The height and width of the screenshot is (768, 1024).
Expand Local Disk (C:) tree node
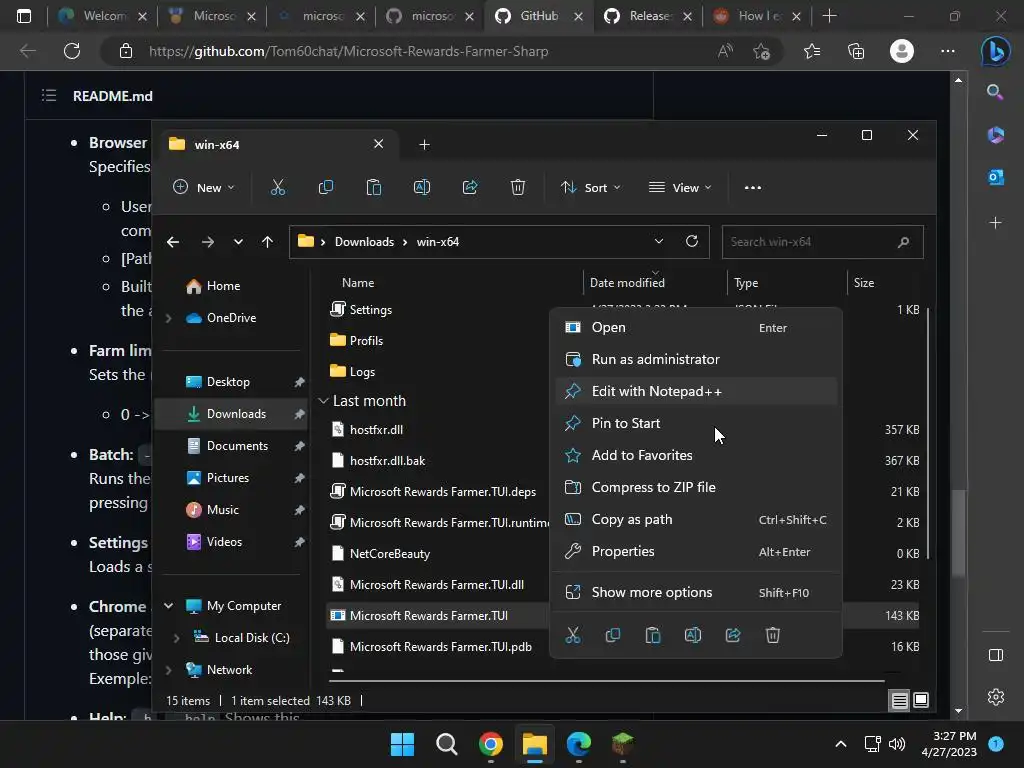coord(177,638)
